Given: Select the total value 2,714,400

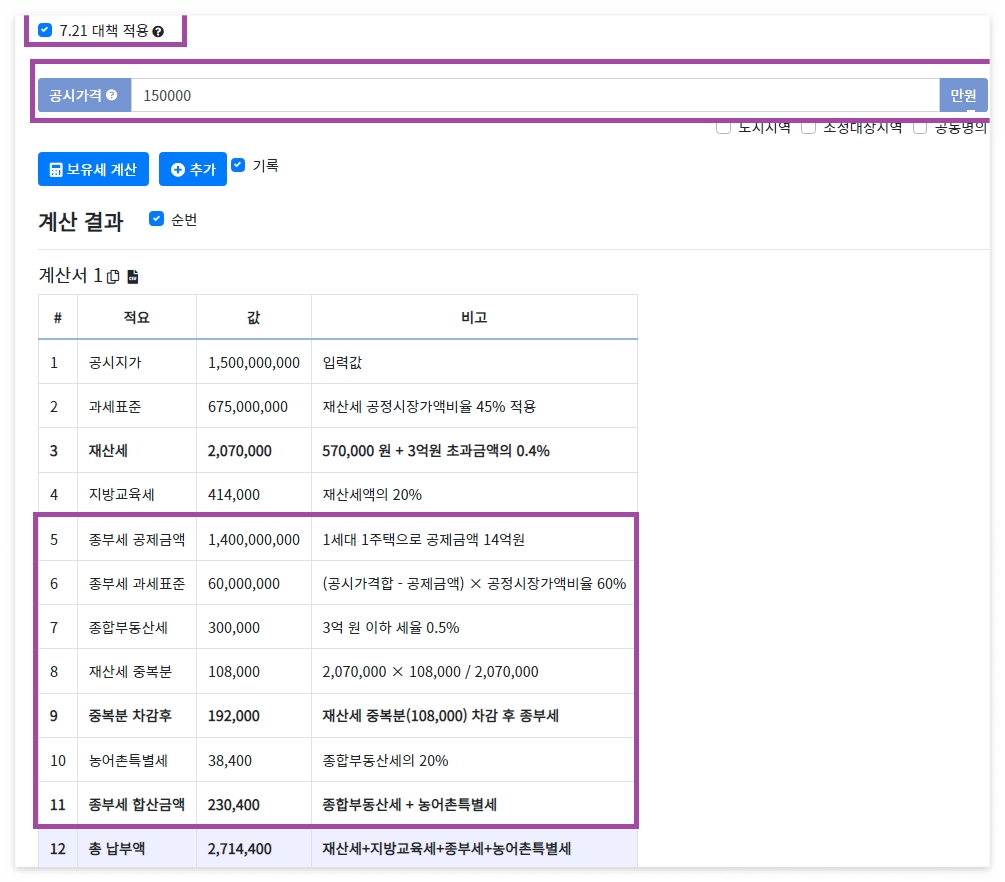Looking at the screenshot, I should tap(240, 849).
